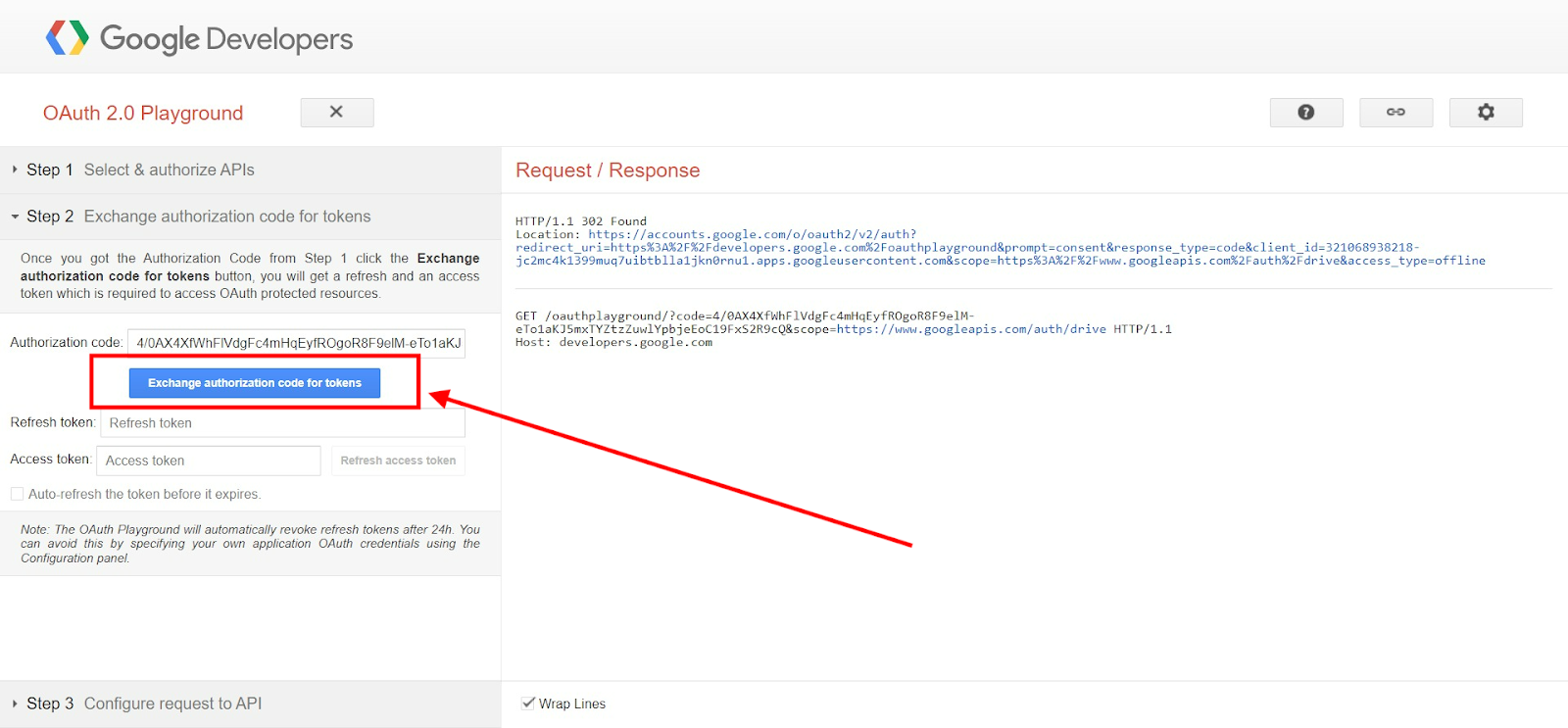Click the Refresh token label

[x=53, y=422]
